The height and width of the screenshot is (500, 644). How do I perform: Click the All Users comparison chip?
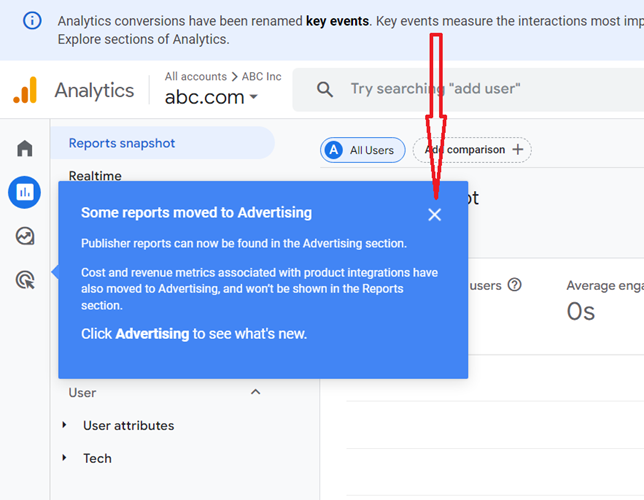(363, 150)
